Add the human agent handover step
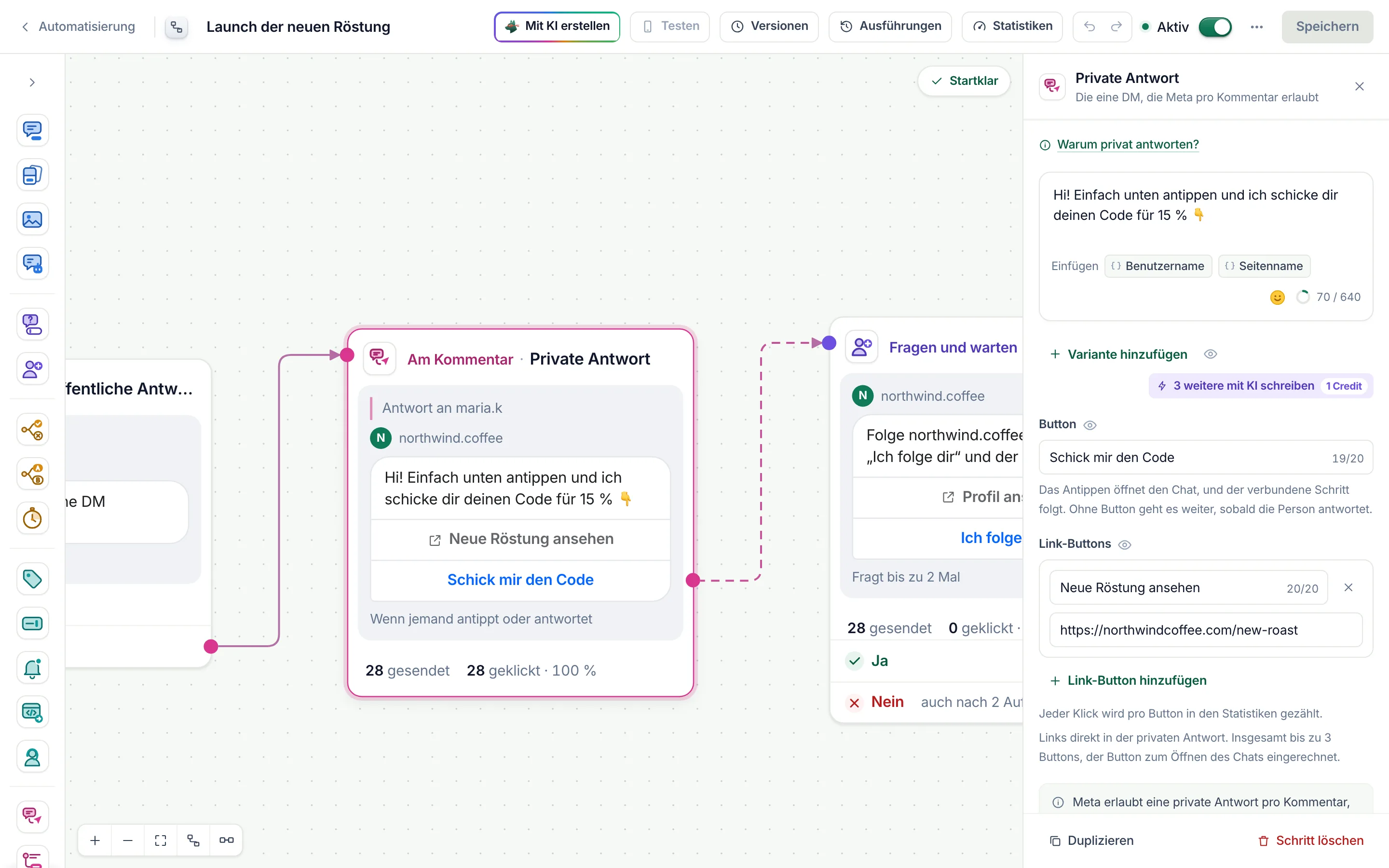The image size is (1389, 868). pos(32,757)
